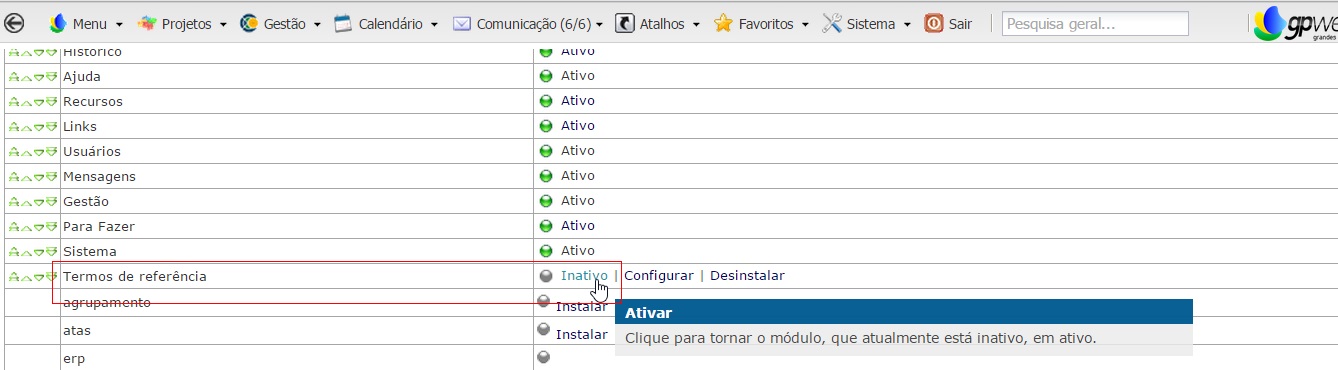Activate Termos de referência via Inativo
Screen dimensions: 1338x370
[x=584, y=276]
